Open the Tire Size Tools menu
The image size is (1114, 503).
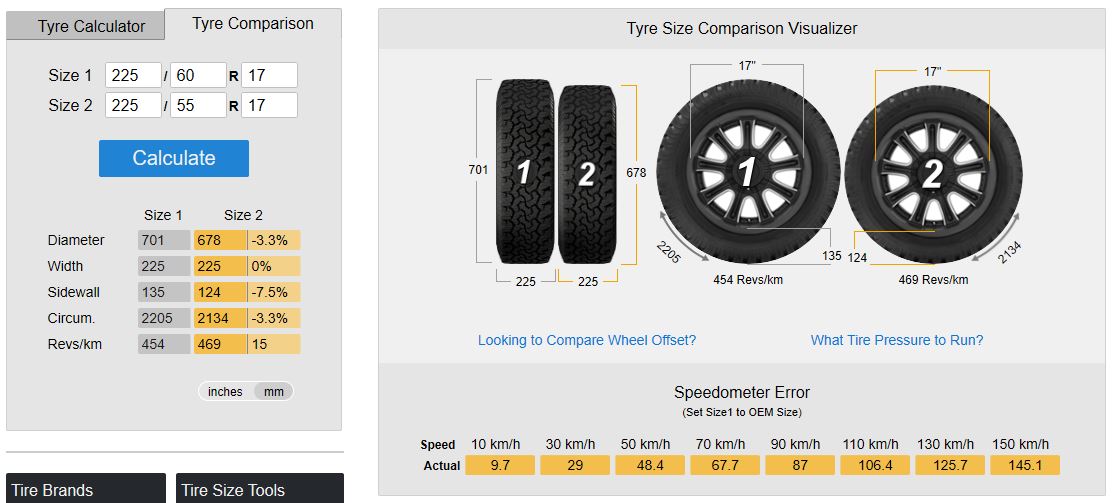coord(259,489)
